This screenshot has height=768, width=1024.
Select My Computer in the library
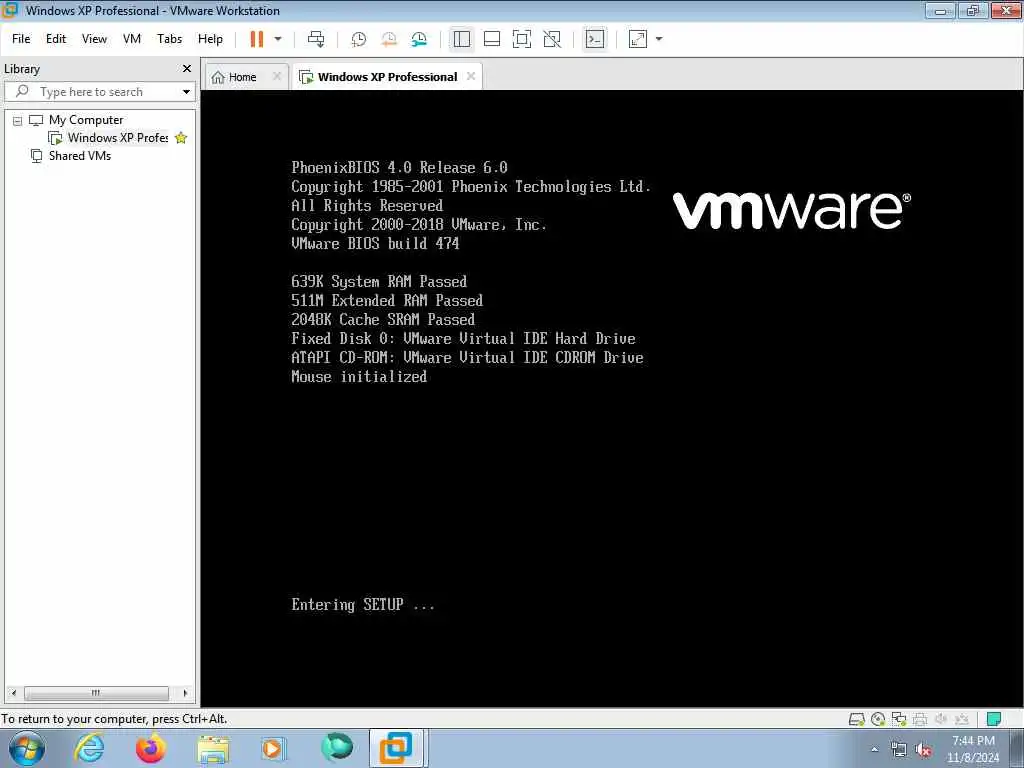(86, 120)
